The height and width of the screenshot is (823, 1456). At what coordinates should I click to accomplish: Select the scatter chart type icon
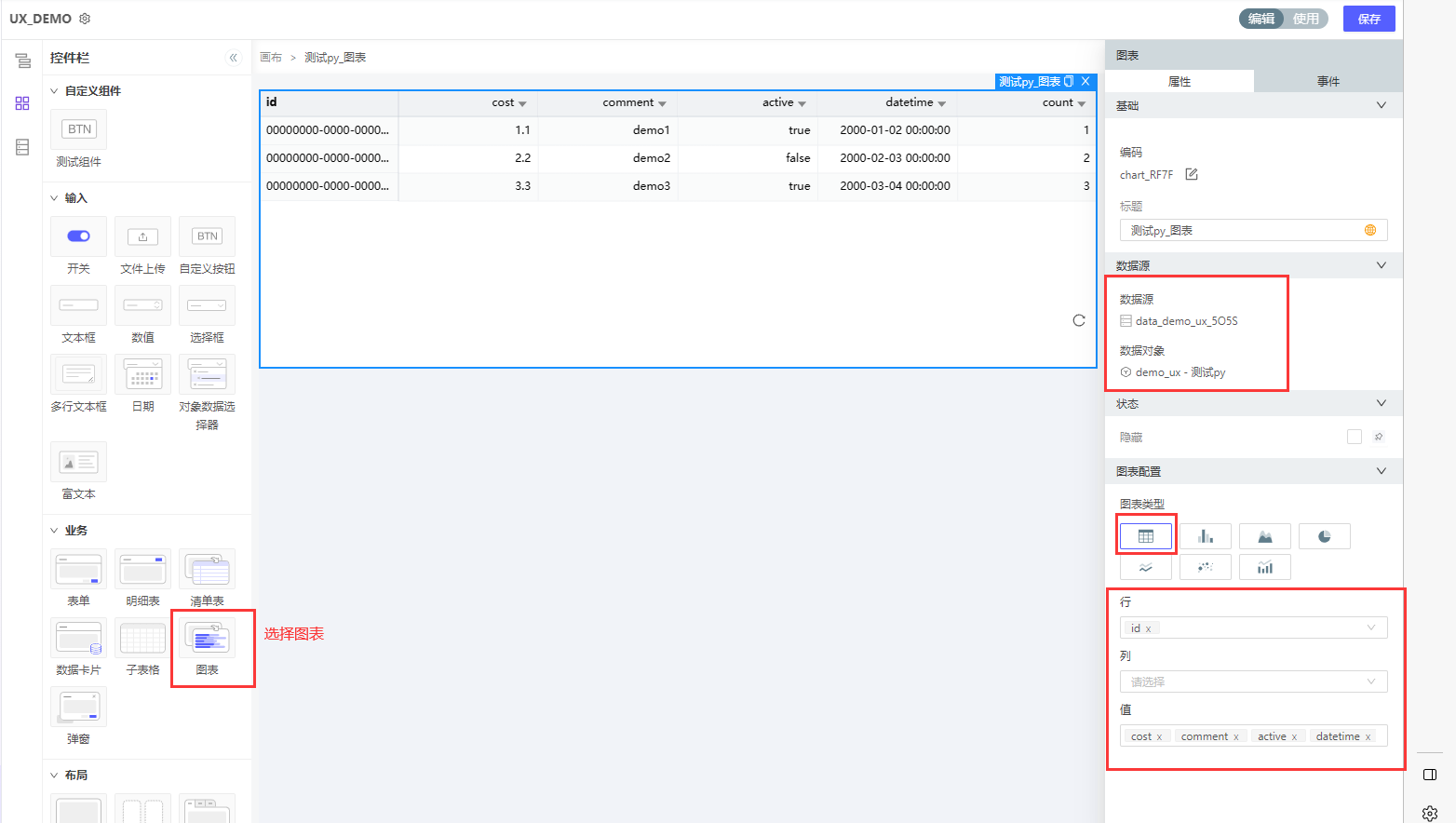1205,567
